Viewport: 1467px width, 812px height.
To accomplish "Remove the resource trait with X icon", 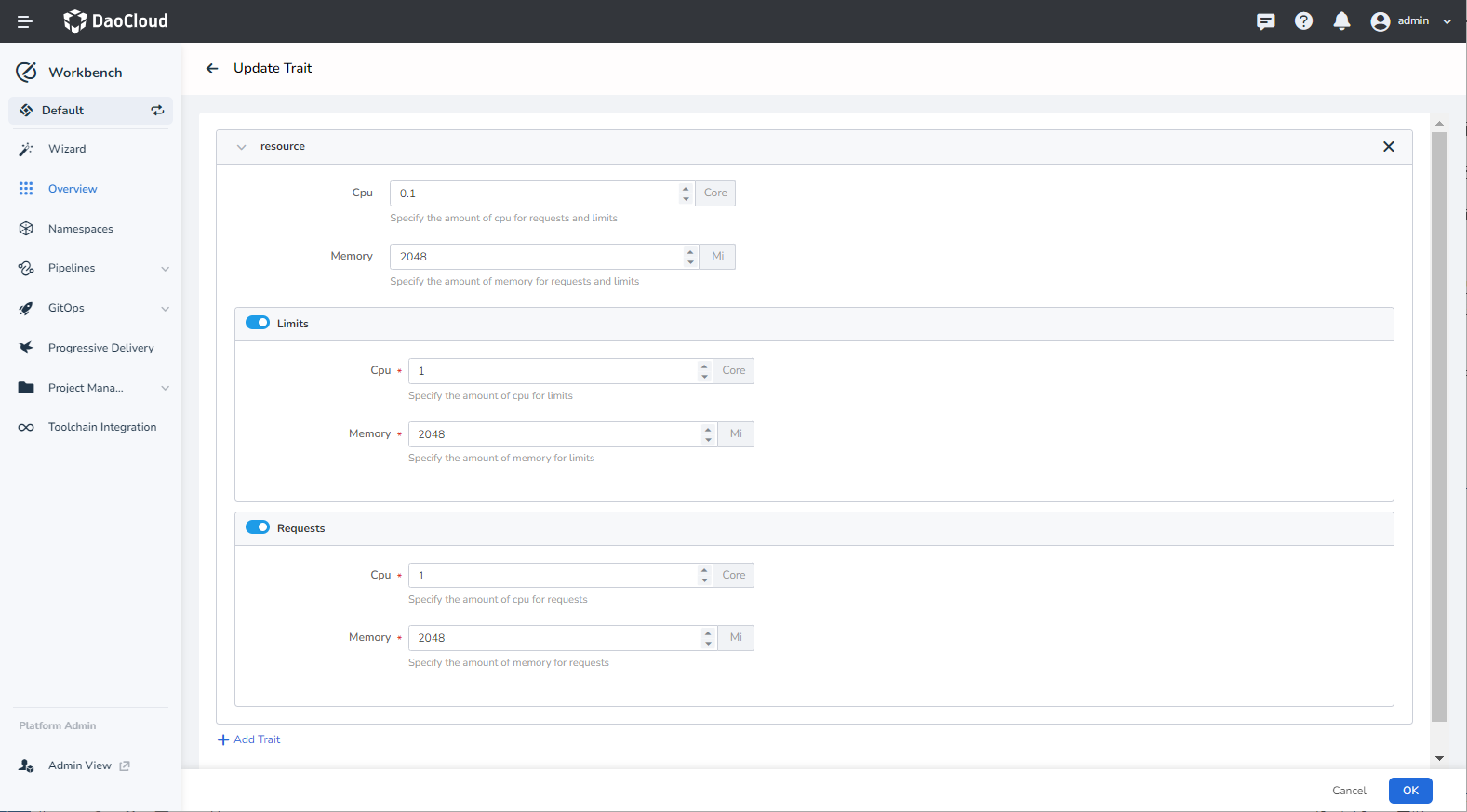I will [x=1388, y=147].
